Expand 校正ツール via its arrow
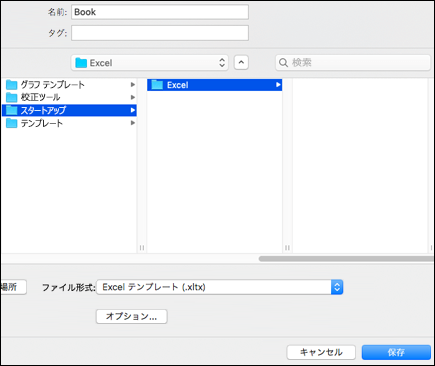The image size is (435, 366). (133, 97)
